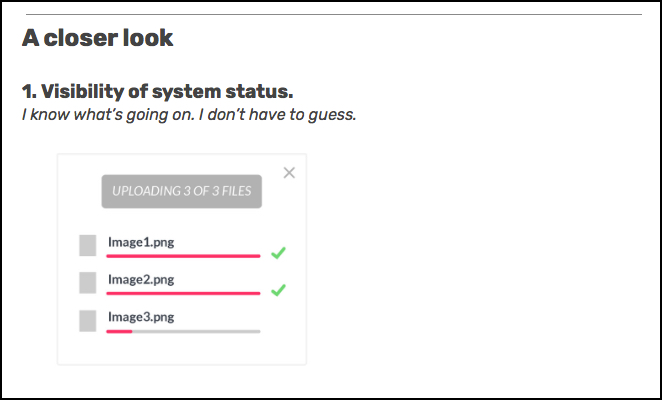Click the italic 'I know what's going on' subtitle

189,114
